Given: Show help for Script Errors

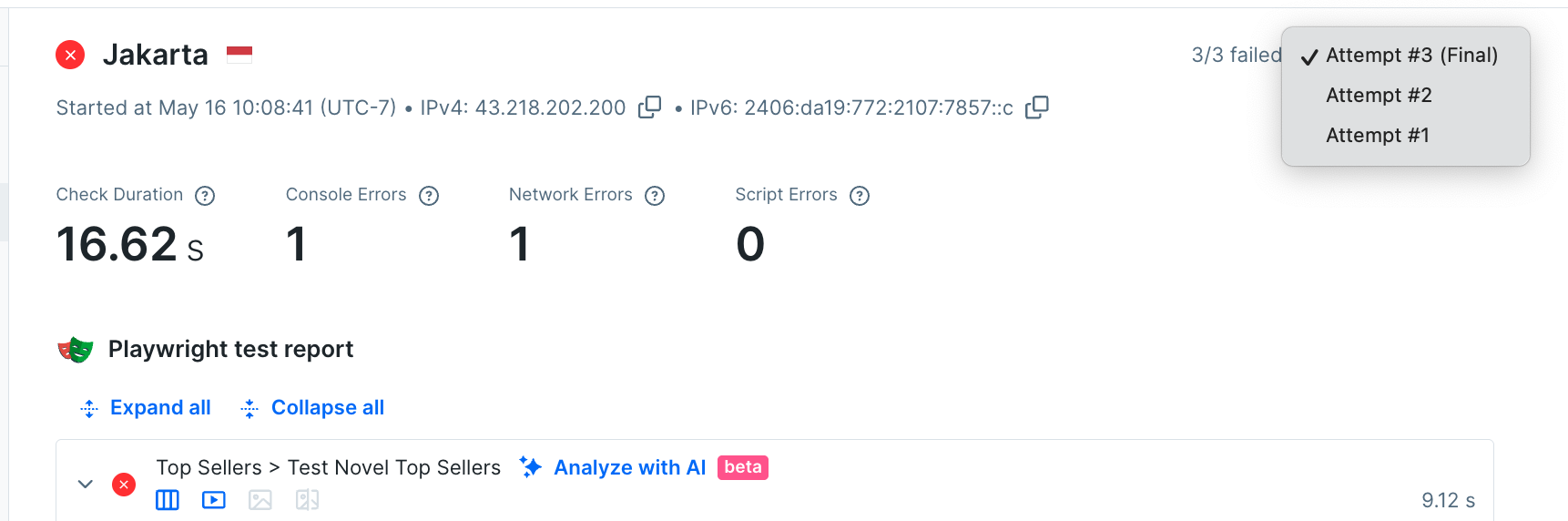Looking at the screenshot, I should [x=860, y=196].
